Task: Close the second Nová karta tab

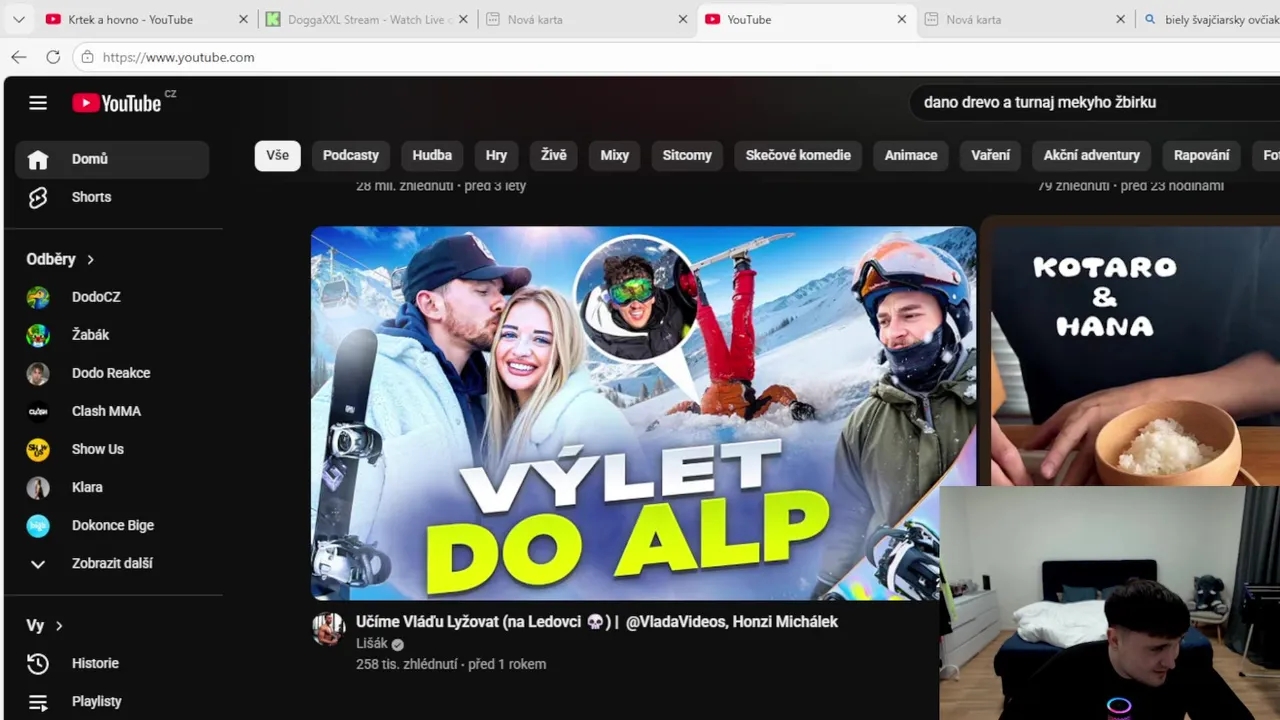Action: [x=1121, y=19]
